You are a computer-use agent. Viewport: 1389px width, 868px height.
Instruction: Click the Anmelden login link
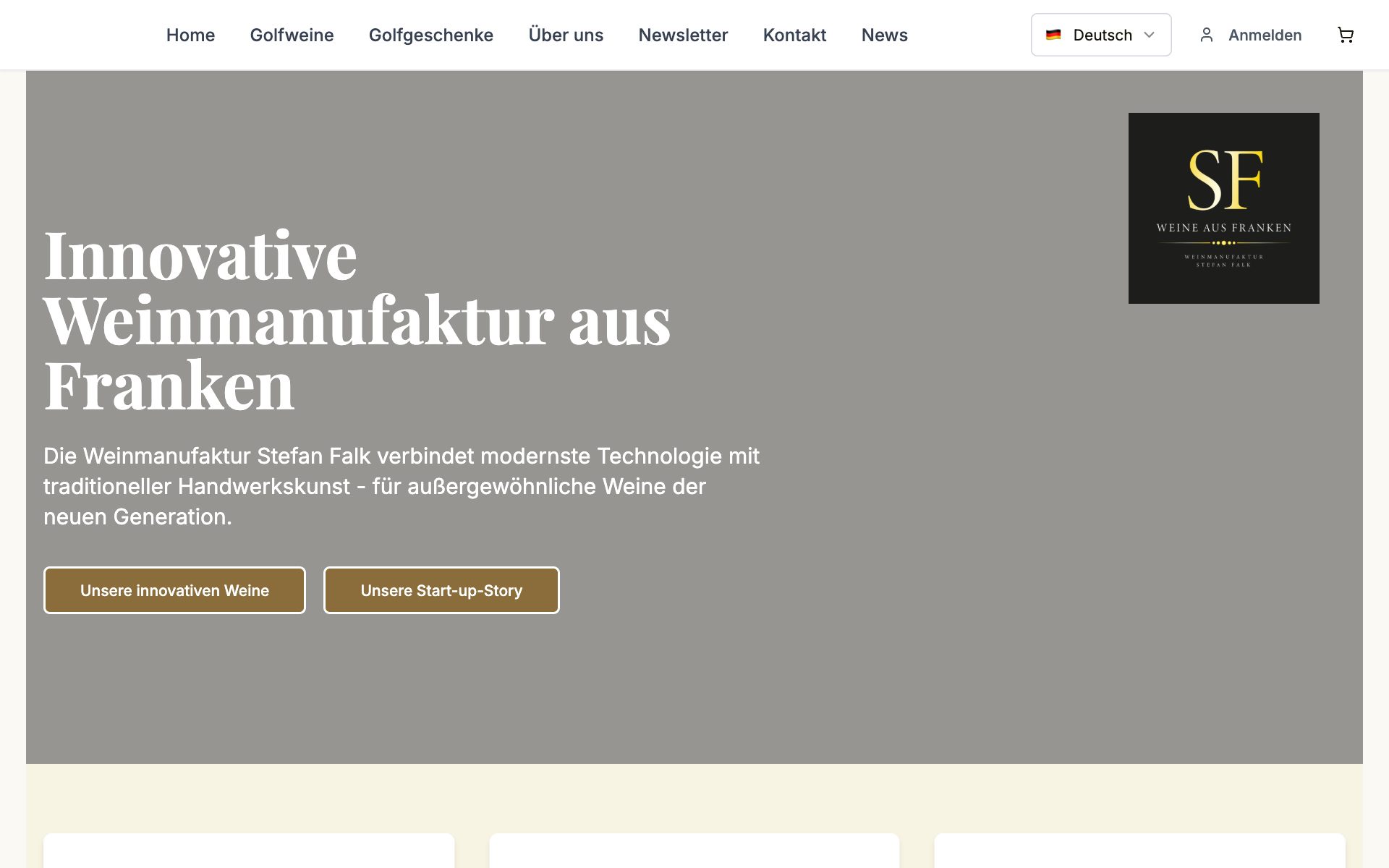tap(1265, 35)
